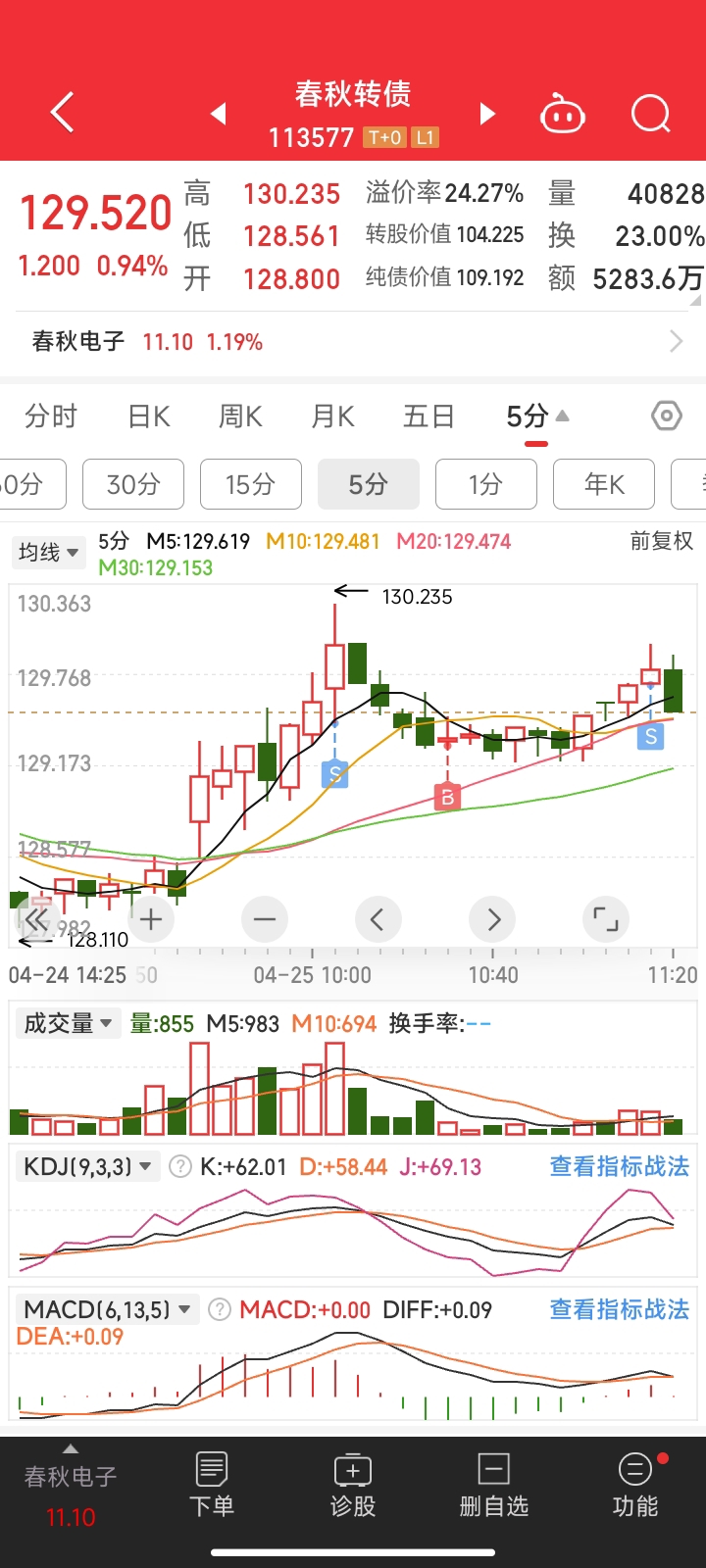The width and height of the screenshot is (706, 1568).
Task: Move chart left with arrow button
Action: click(378, 919)
